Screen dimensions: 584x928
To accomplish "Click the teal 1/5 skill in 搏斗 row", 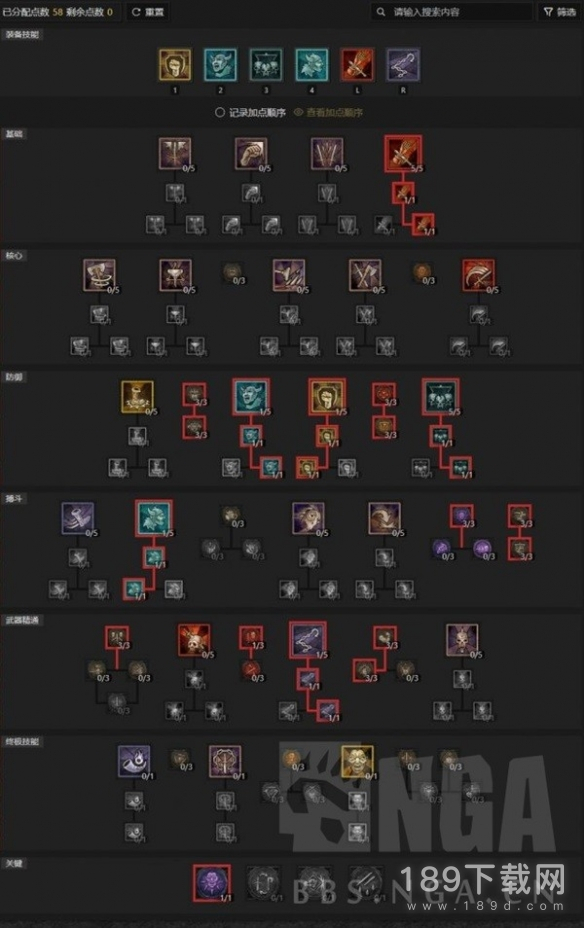I will click(x=154, y=518).
